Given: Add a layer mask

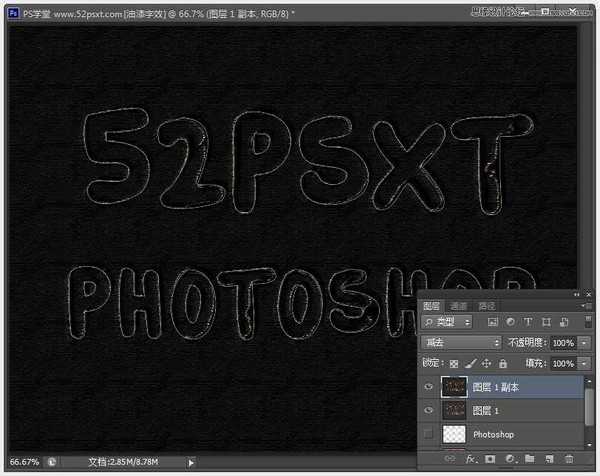Looking at the screenshot, I should click(490, 459).
